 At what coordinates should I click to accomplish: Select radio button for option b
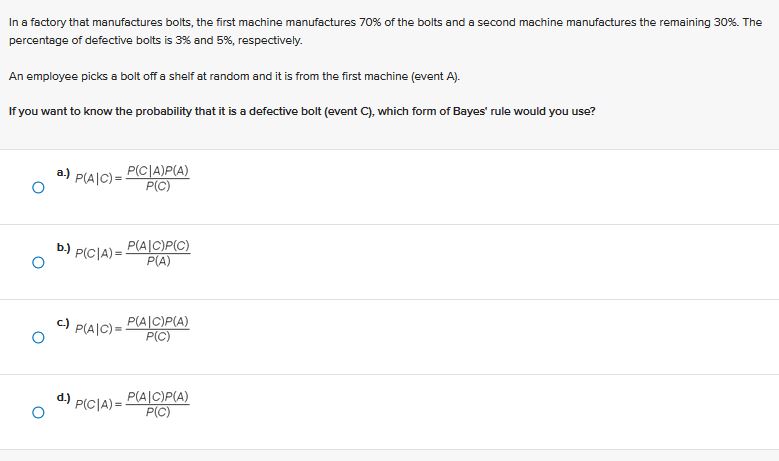(38, 262)
